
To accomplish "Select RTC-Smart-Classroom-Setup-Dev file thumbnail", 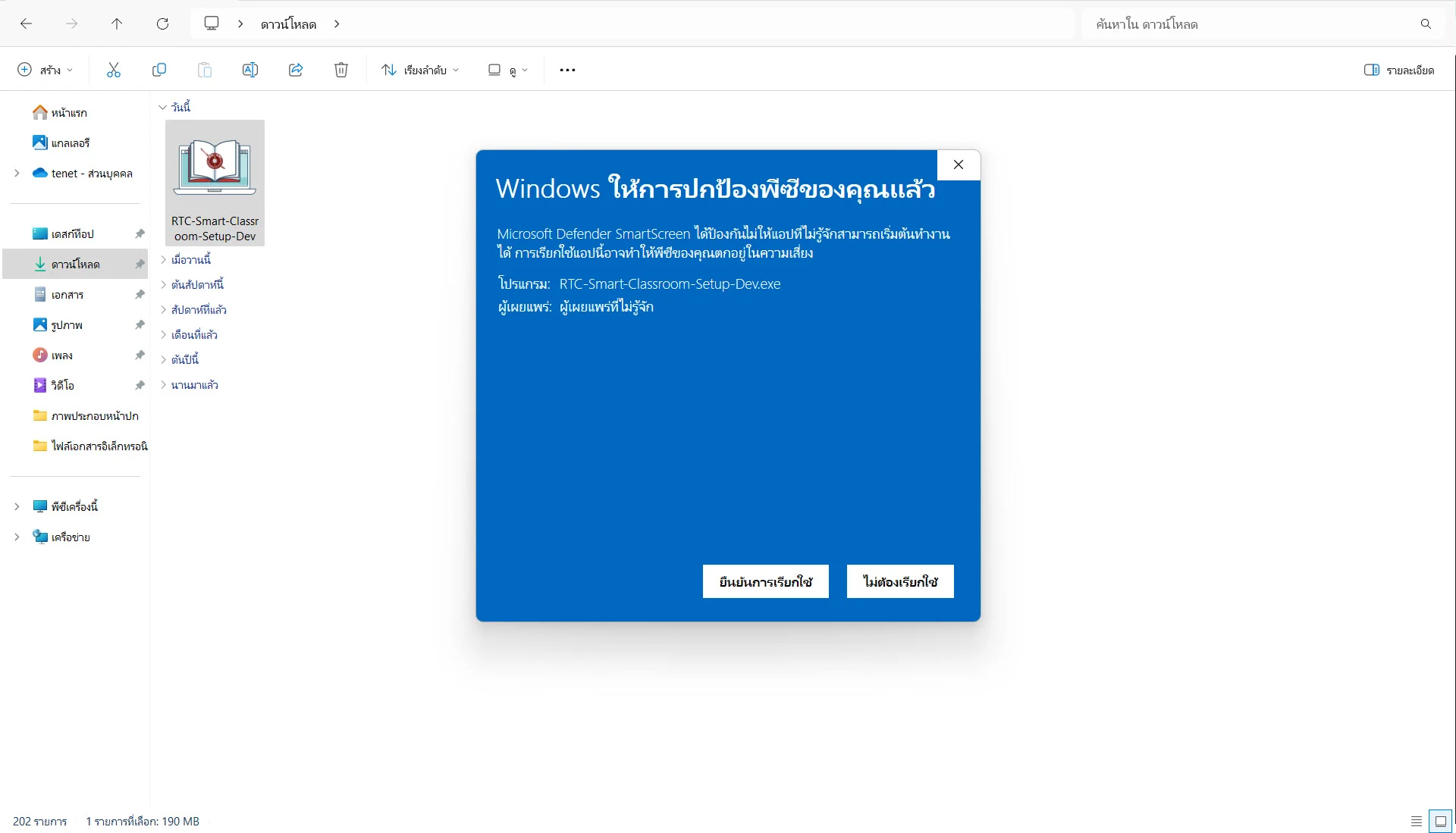I will (215, 182).
